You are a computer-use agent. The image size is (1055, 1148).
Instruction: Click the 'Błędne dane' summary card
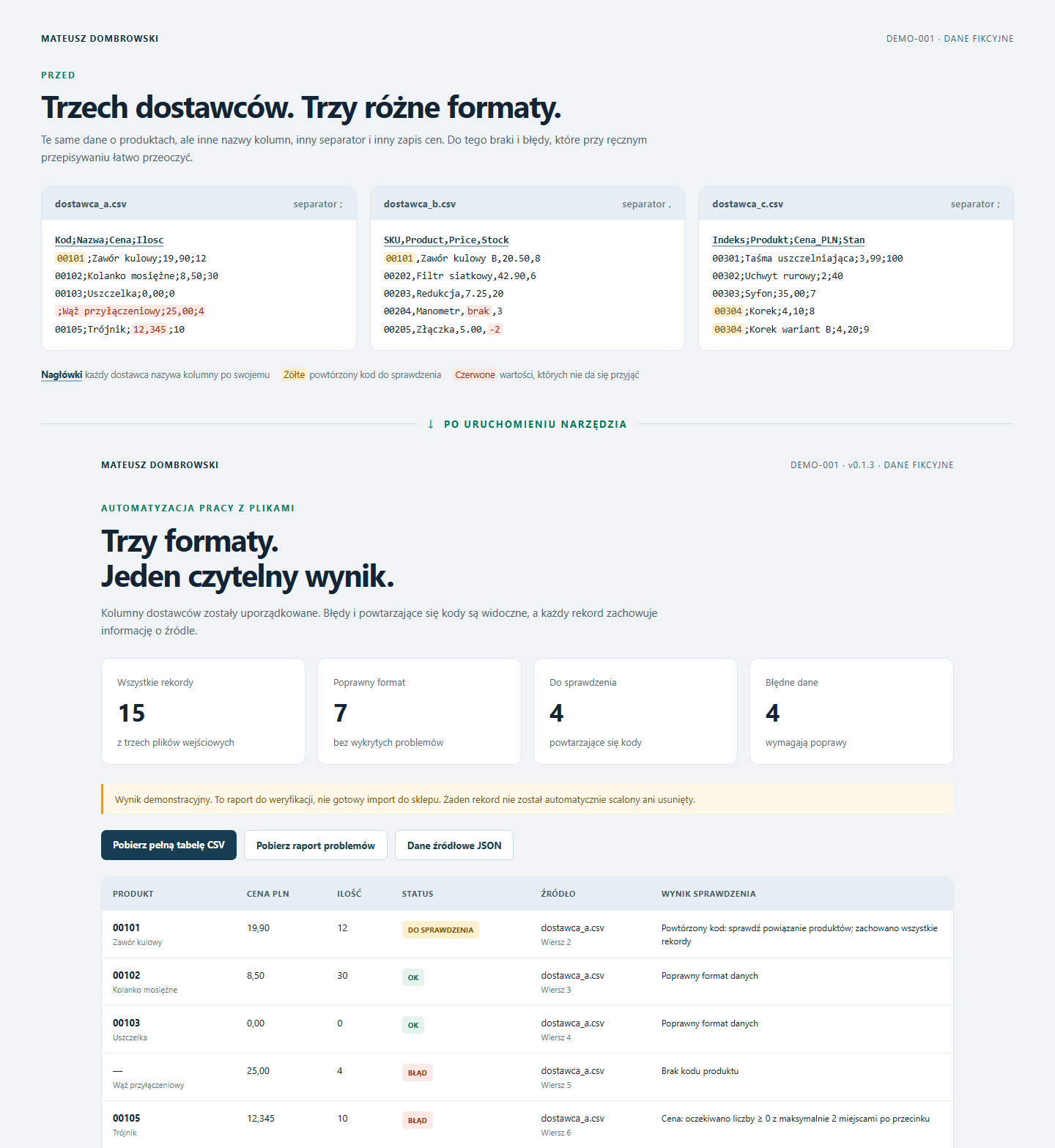pyautogui.click(x=851, y=711)
